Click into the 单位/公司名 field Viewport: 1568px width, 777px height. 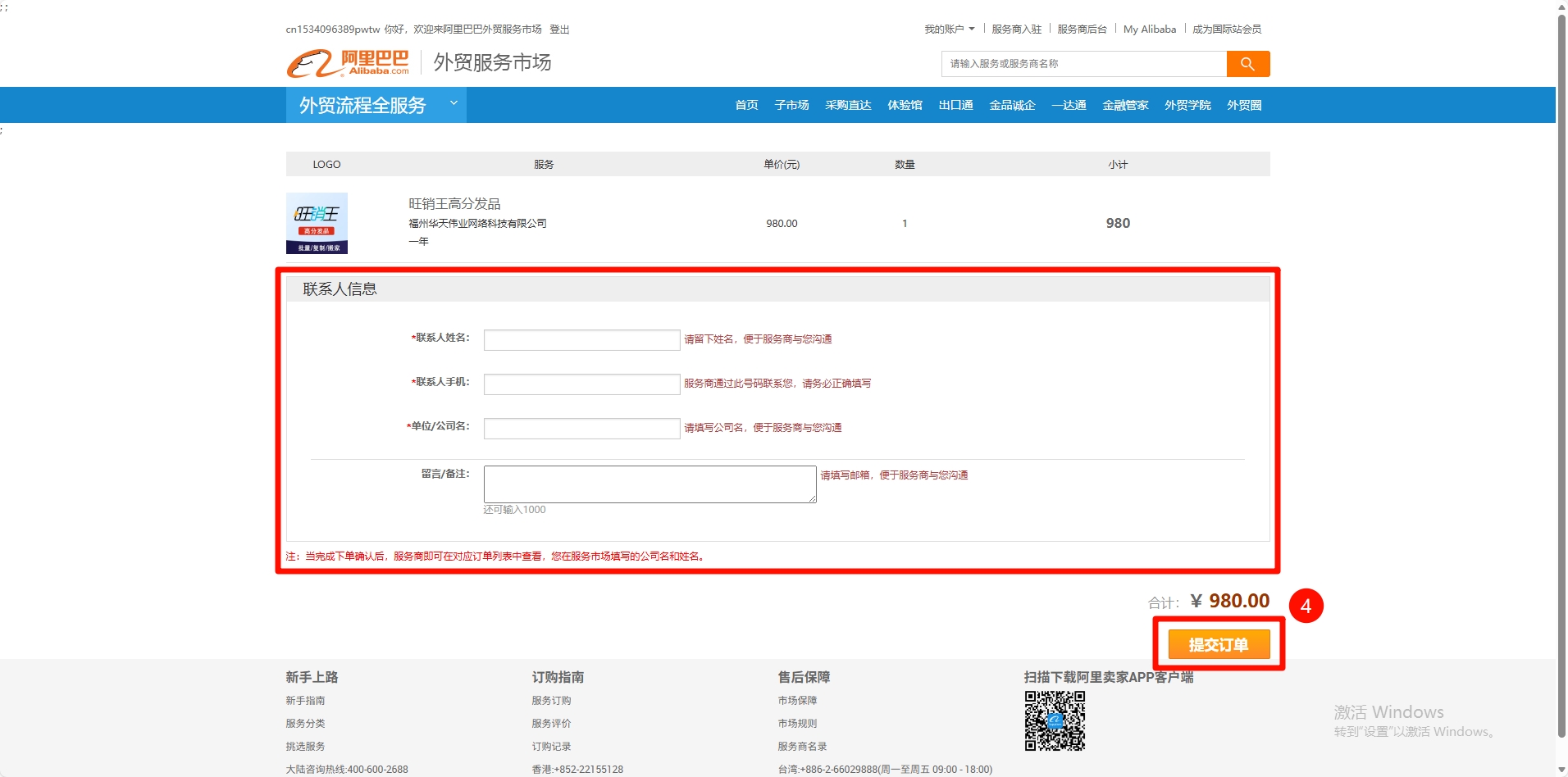(581, 429)
